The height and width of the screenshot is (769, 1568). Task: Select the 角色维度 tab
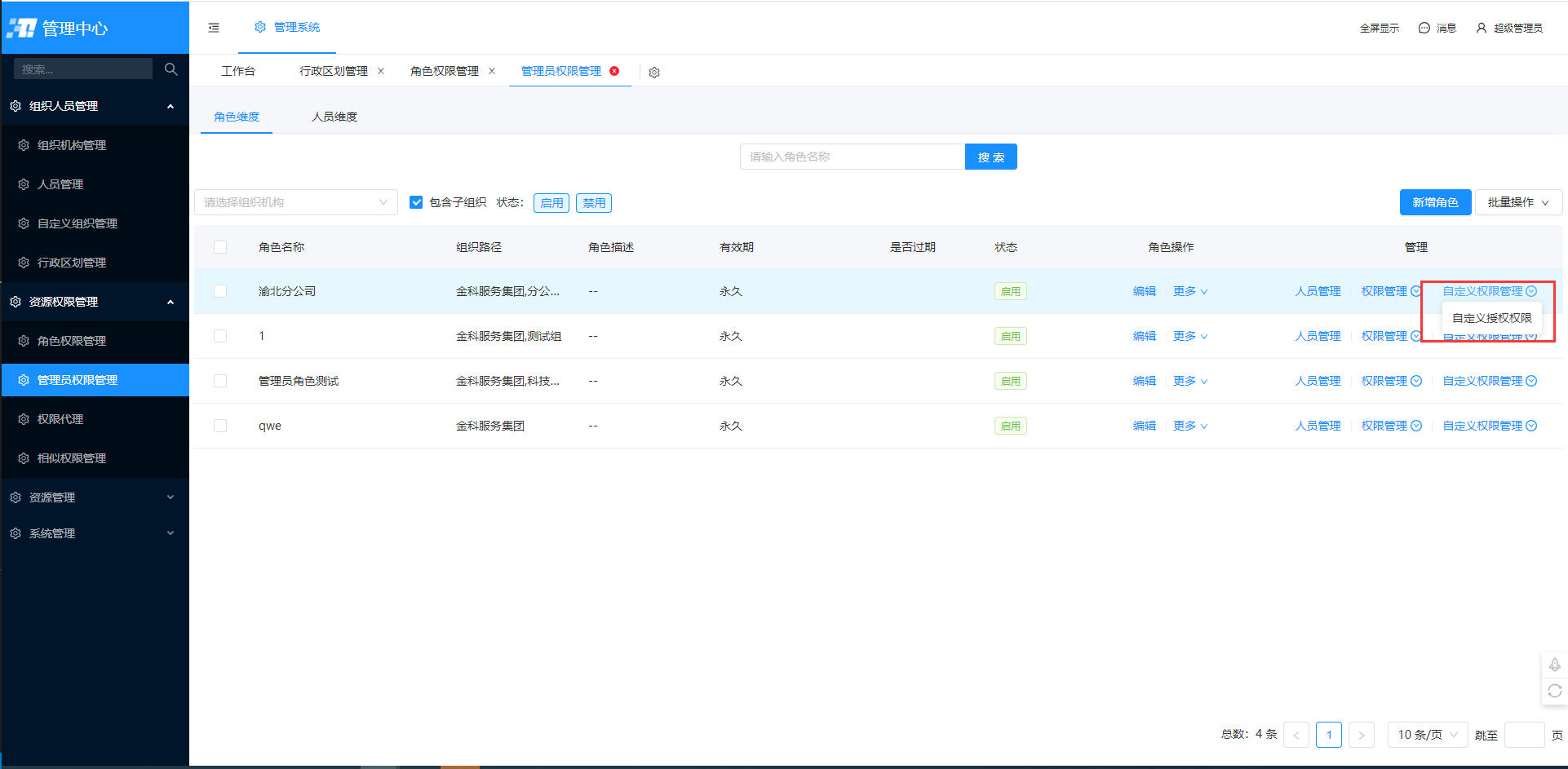[237, 117]
